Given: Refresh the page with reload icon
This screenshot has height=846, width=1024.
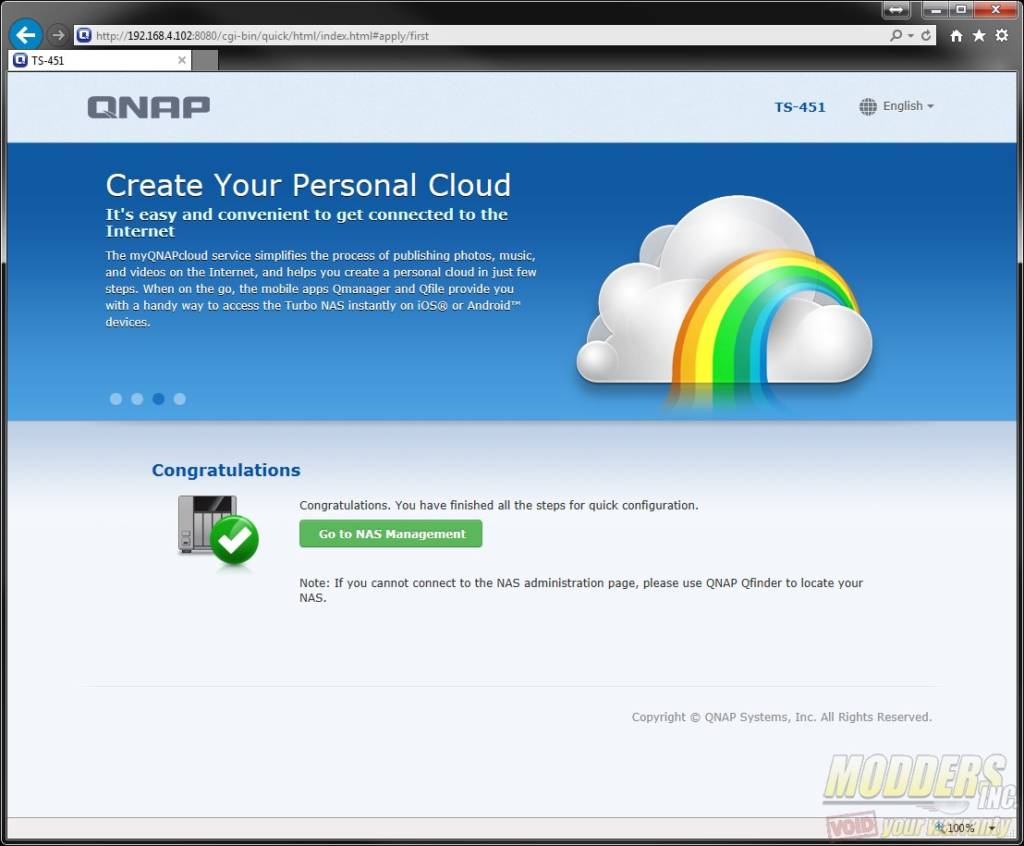Looking at the screenshot, I should [x=926, y=35].
